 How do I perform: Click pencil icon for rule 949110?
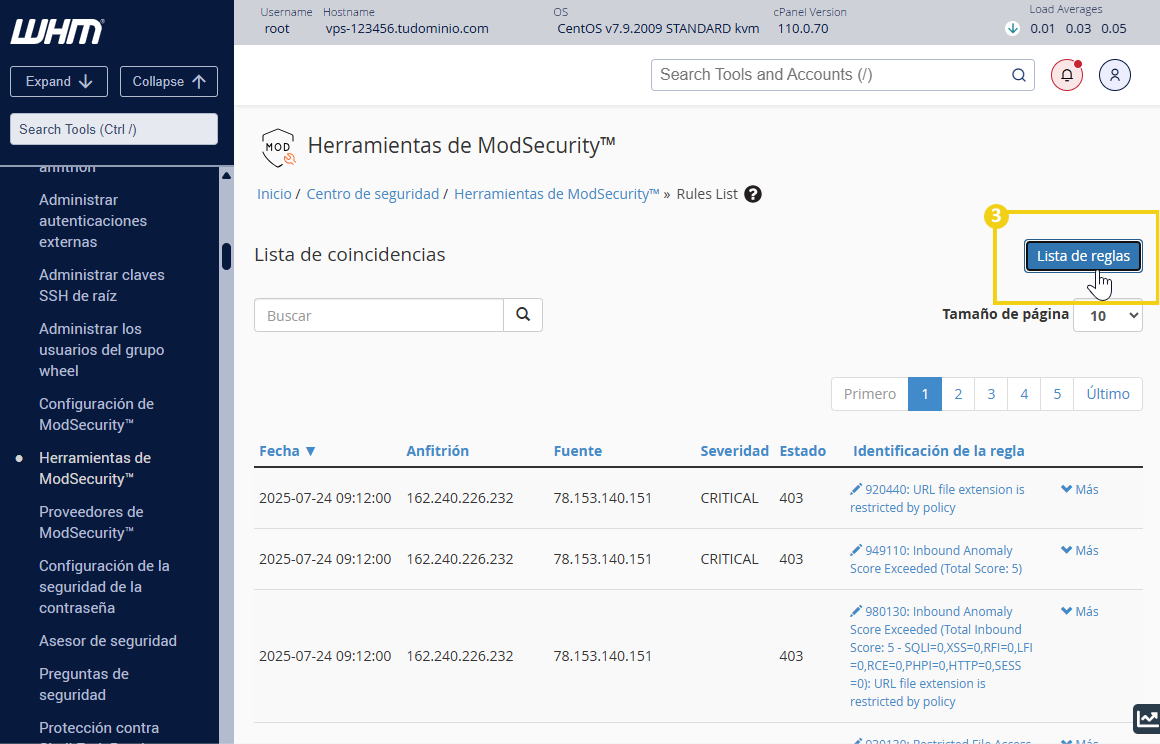click(856, 550)
